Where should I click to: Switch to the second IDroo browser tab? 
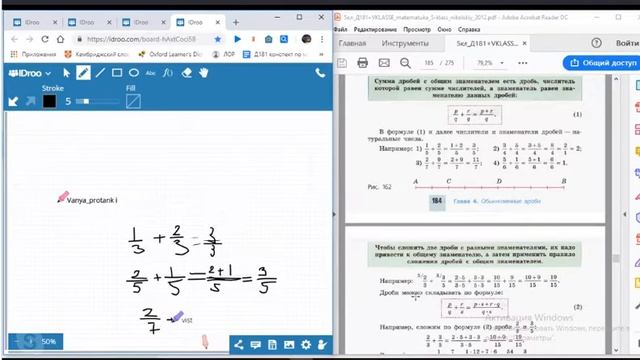[90, 22]
